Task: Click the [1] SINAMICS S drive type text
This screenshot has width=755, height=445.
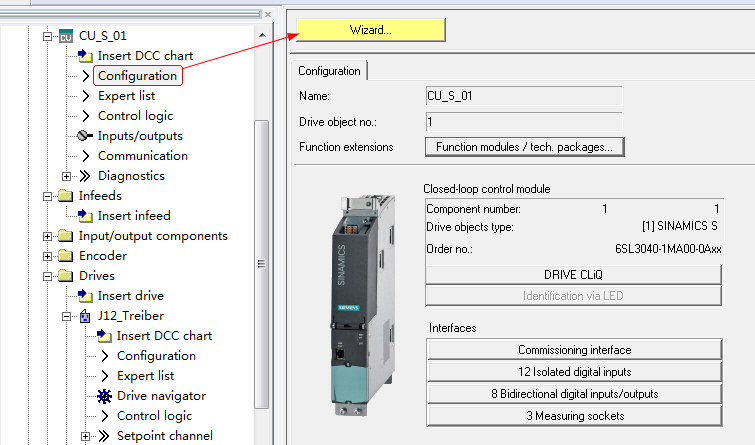Action: pos(679,226)
